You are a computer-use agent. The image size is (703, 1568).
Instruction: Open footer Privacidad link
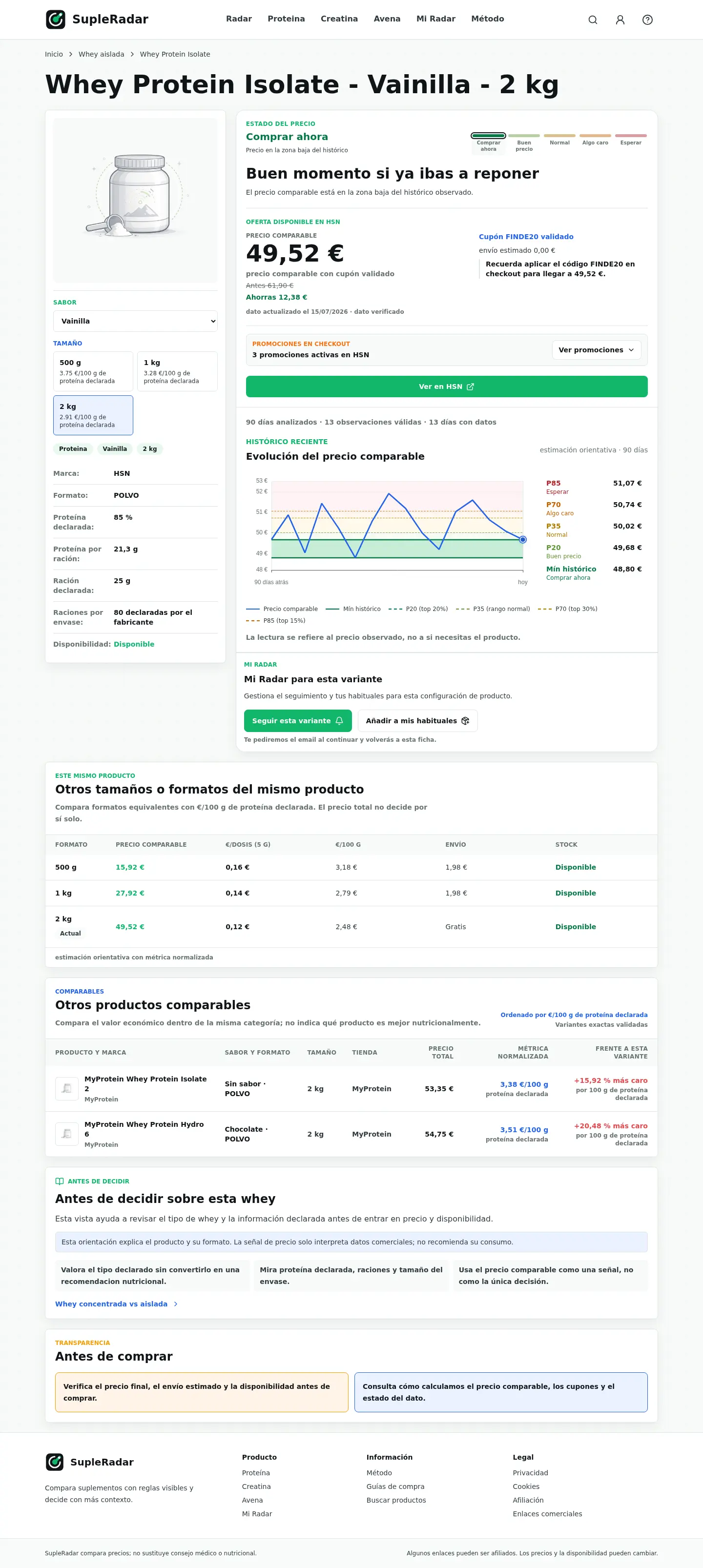coord(530,1472)
